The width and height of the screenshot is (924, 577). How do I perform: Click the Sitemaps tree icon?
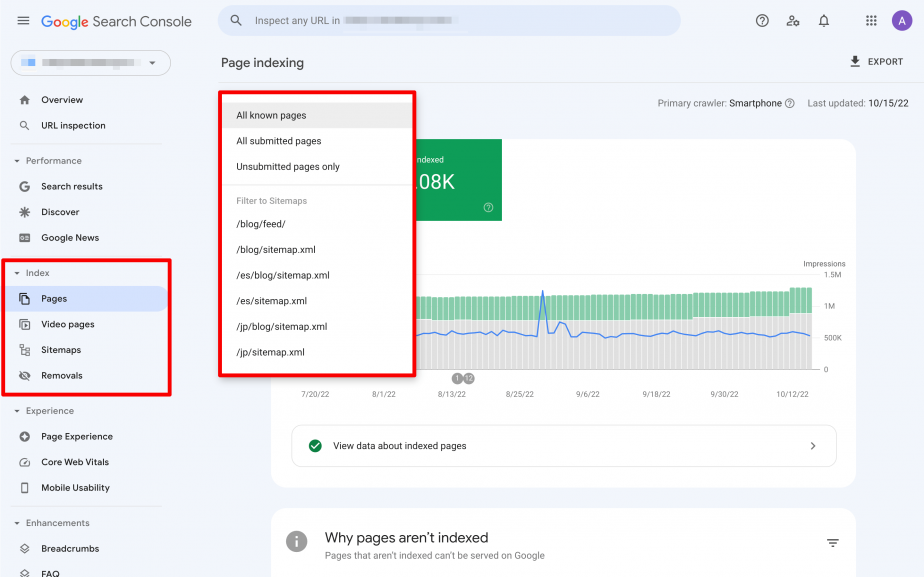(24, 350)
